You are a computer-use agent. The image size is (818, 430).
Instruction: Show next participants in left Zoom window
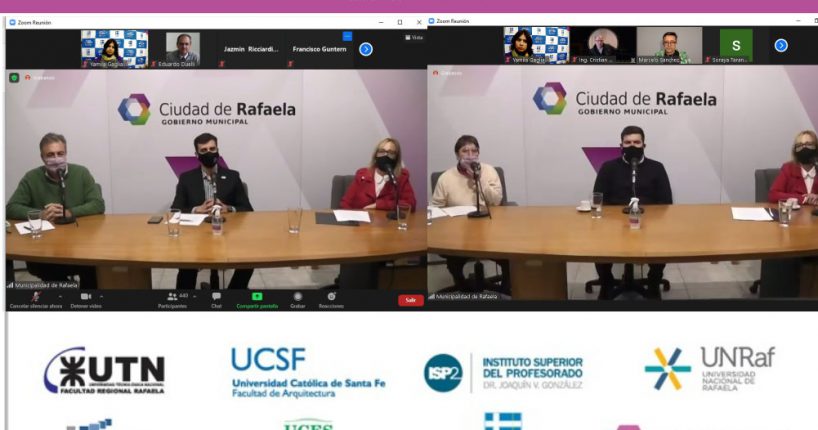[x=366, y=48]
